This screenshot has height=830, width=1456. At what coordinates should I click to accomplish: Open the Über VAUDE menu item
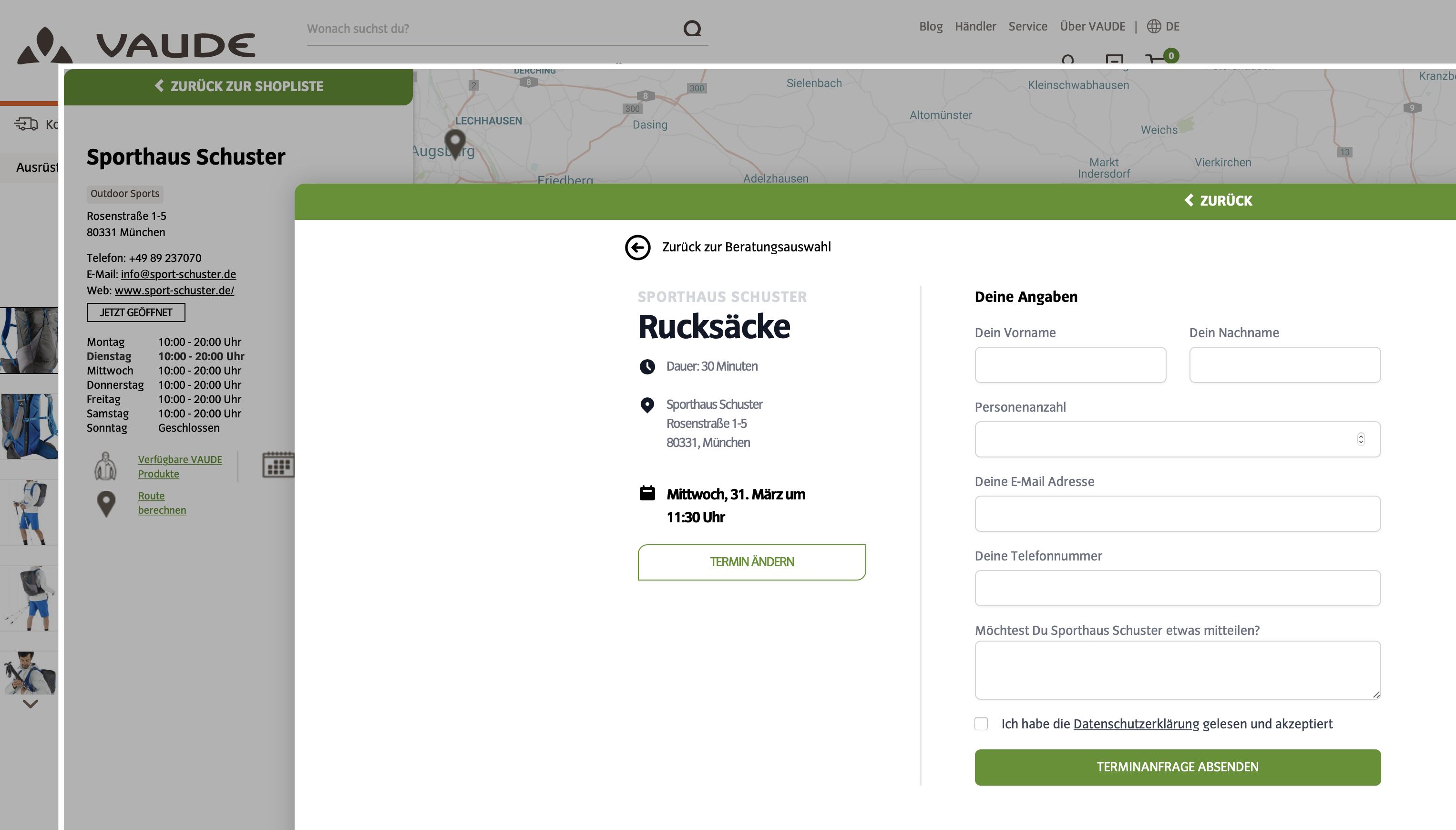(x=1092, y=26)
